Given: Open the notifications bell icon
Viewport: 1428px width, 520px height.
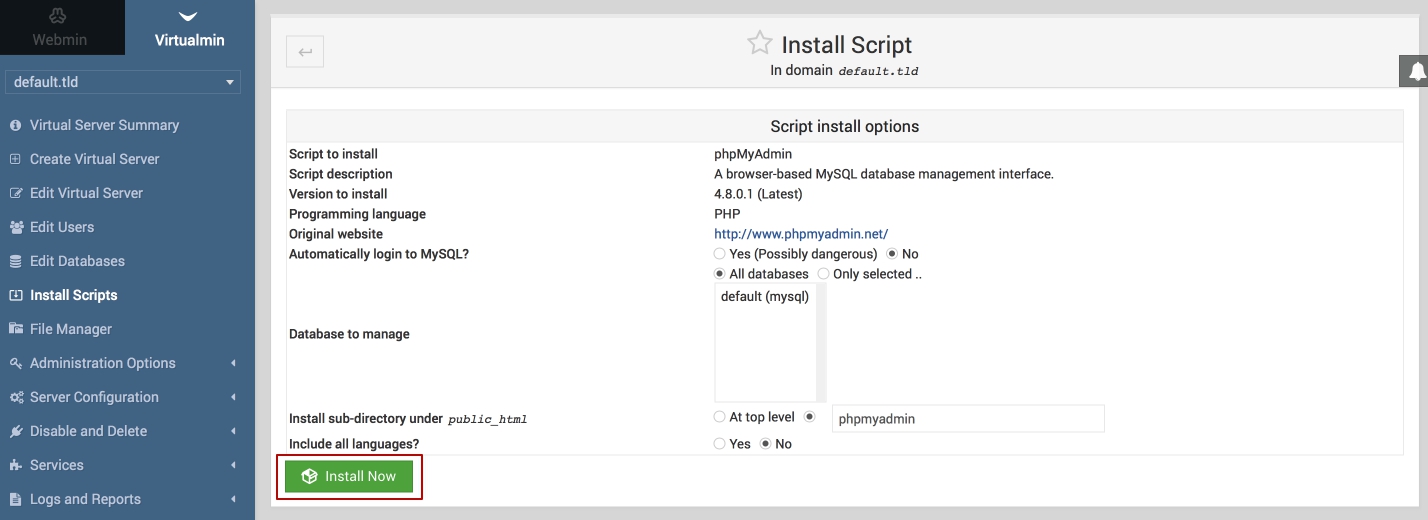Looking at the screenshot, I should (x=1416, y=72).
